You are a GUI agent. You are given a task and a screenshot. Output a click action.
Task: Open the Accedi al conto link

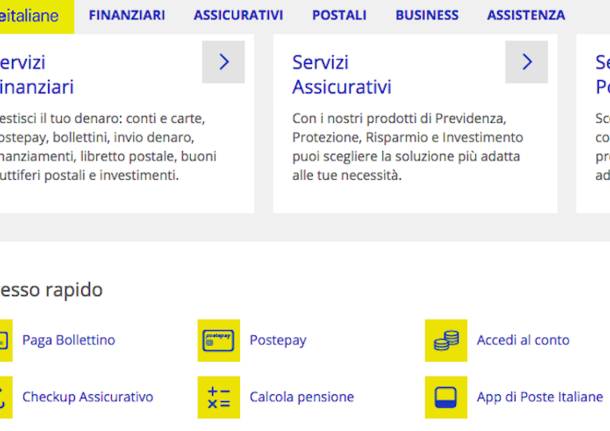pyautogui.click(x=523, y=340)
